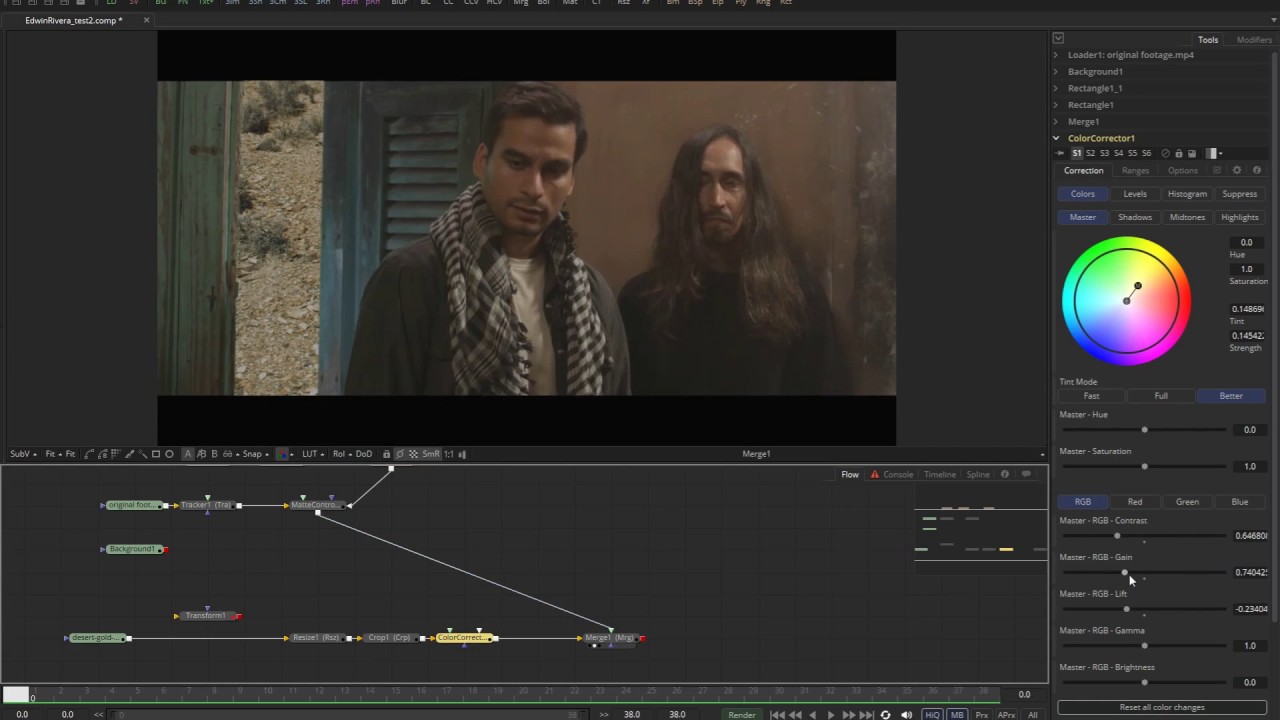Select the Green channel button
The height and width of the screenshot is (720, 1280).
coord(1187,502)
